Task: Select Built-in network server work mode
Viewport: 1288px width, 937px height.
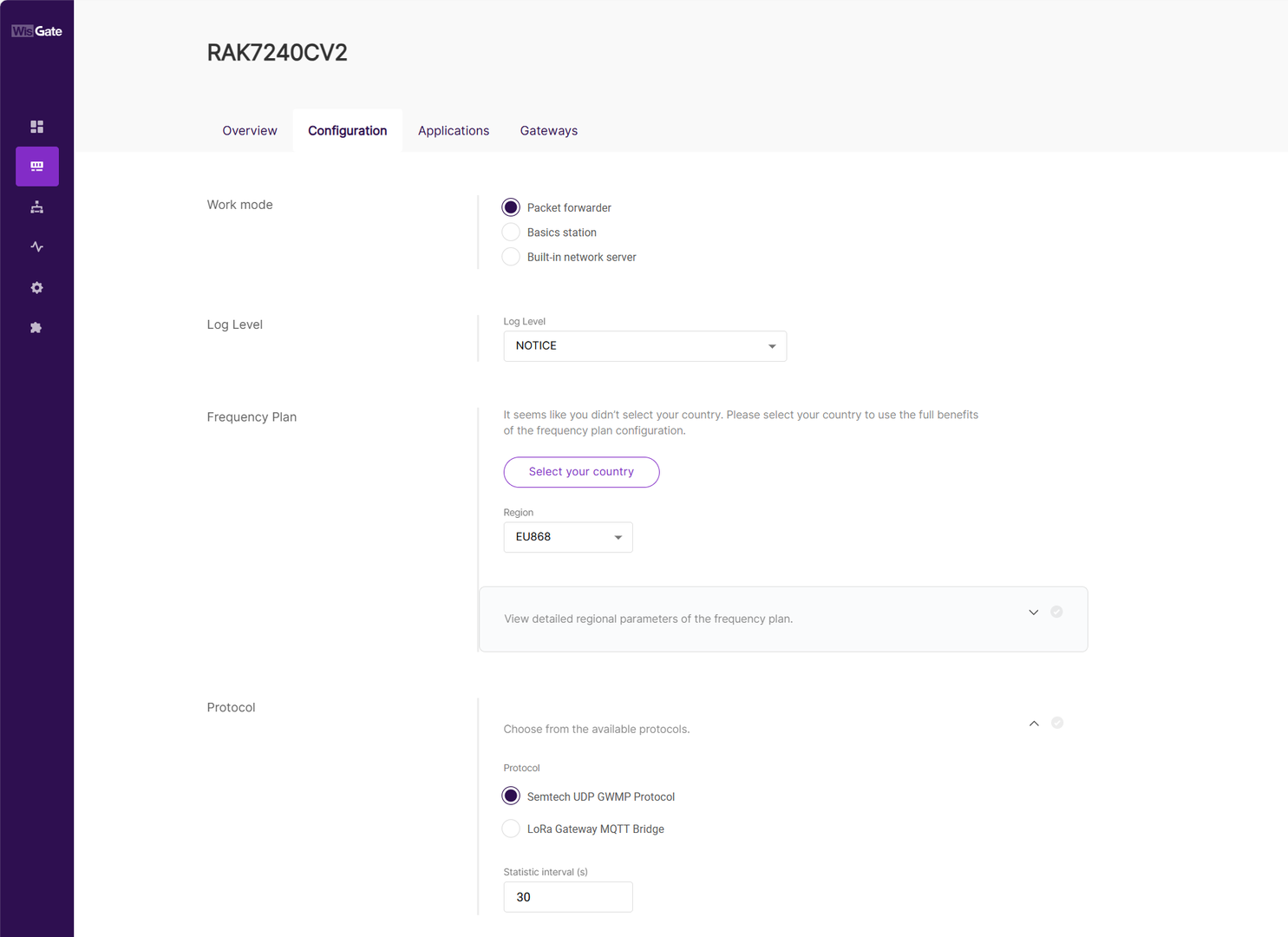Action: click(511, 257)
